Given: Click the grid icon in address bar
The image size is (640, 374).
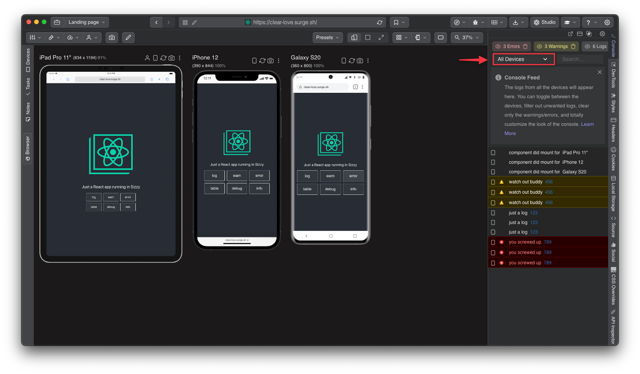Looking at the screenshot, I should point(185,22).
